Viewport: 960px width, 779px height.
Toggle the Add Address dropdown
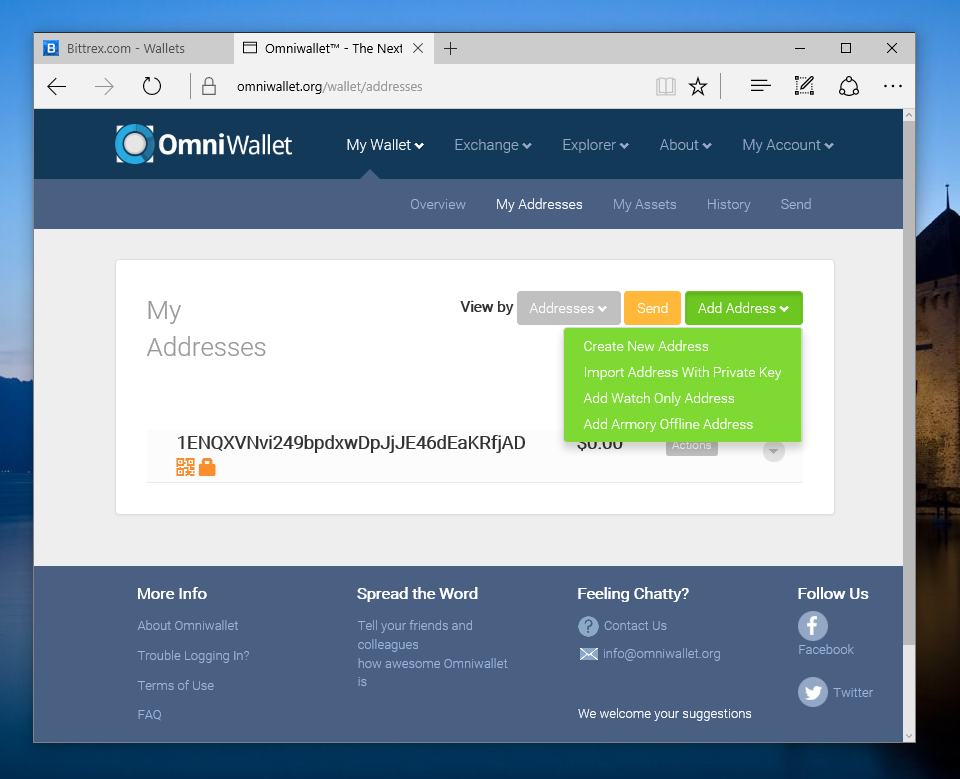pyautogui.click(x=743, y=308)
